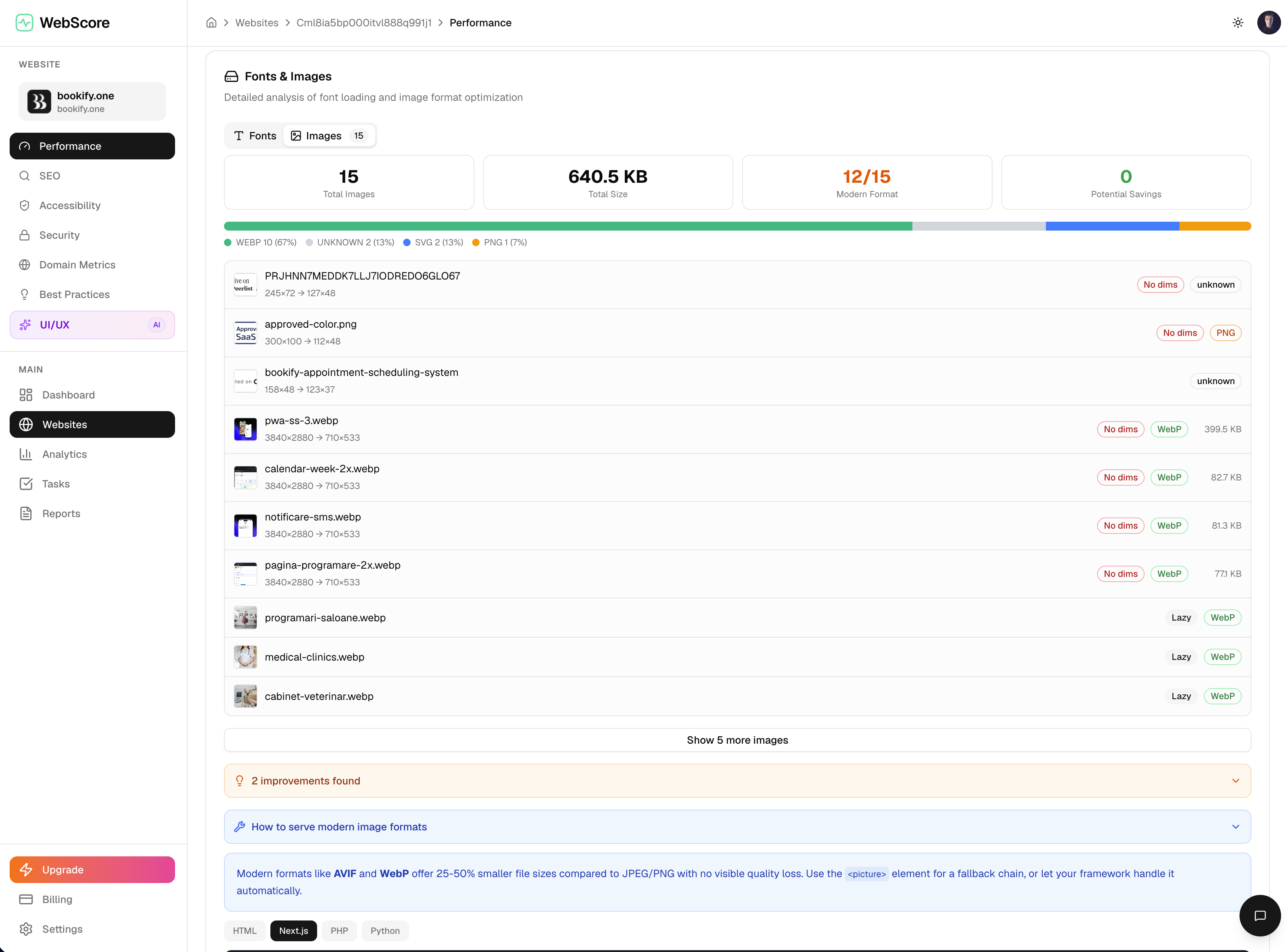1287x952 pixels.
Task: Open the chat bubble in bottom corner
Action: click(1260, 916)
